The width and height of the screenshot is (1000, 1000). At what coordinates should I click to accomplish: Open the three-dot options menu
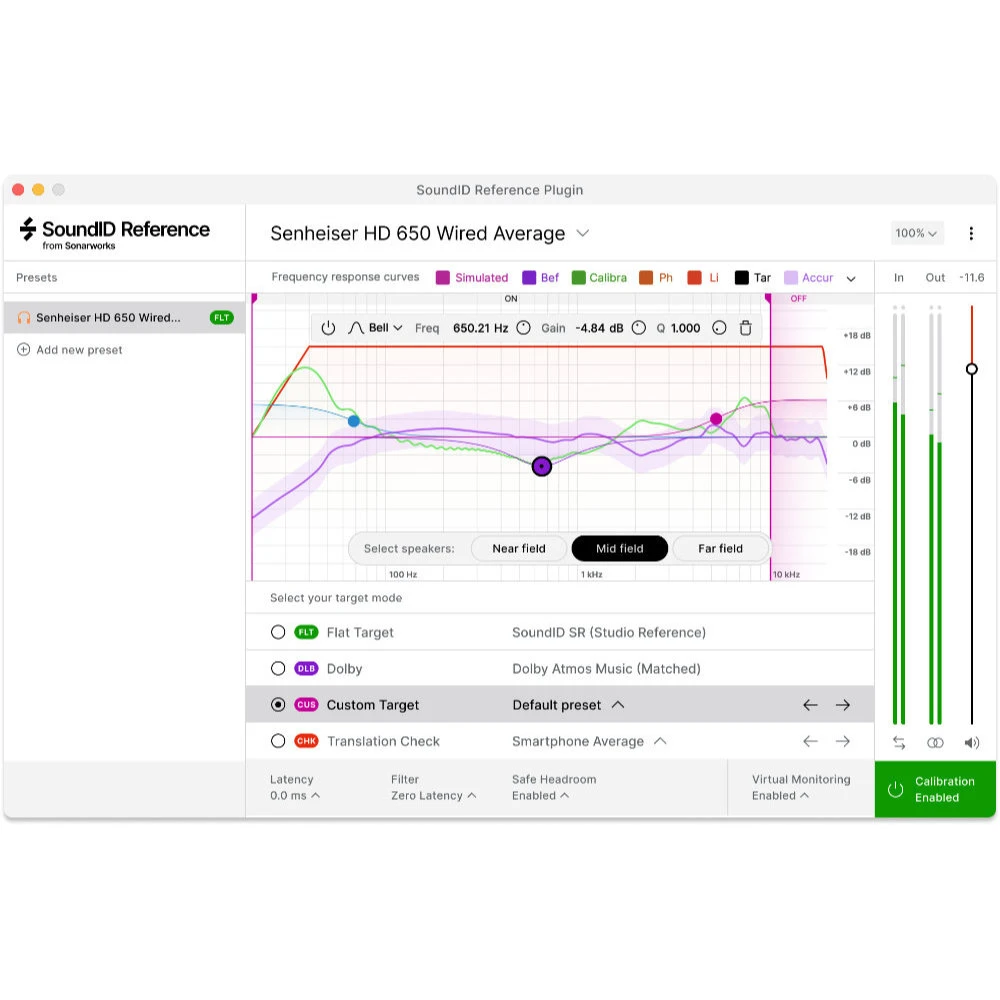[x=970, y=233]
